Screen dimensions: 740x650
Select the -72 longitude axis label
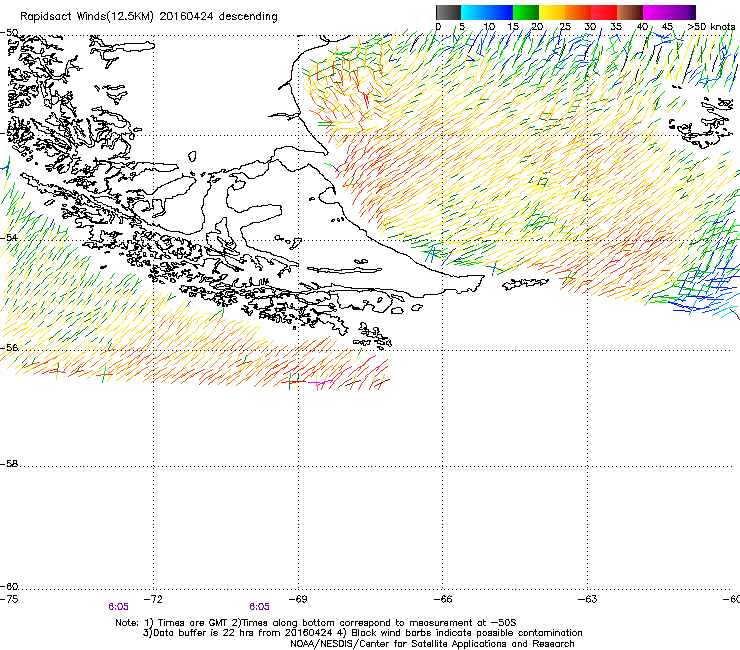pyautogui.click(x=153, y=599)
